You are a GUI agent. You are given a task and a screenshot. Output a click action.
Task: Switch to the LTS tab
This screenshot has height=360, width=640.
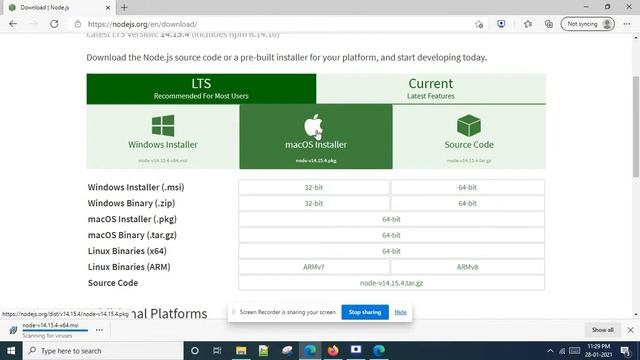201,89
